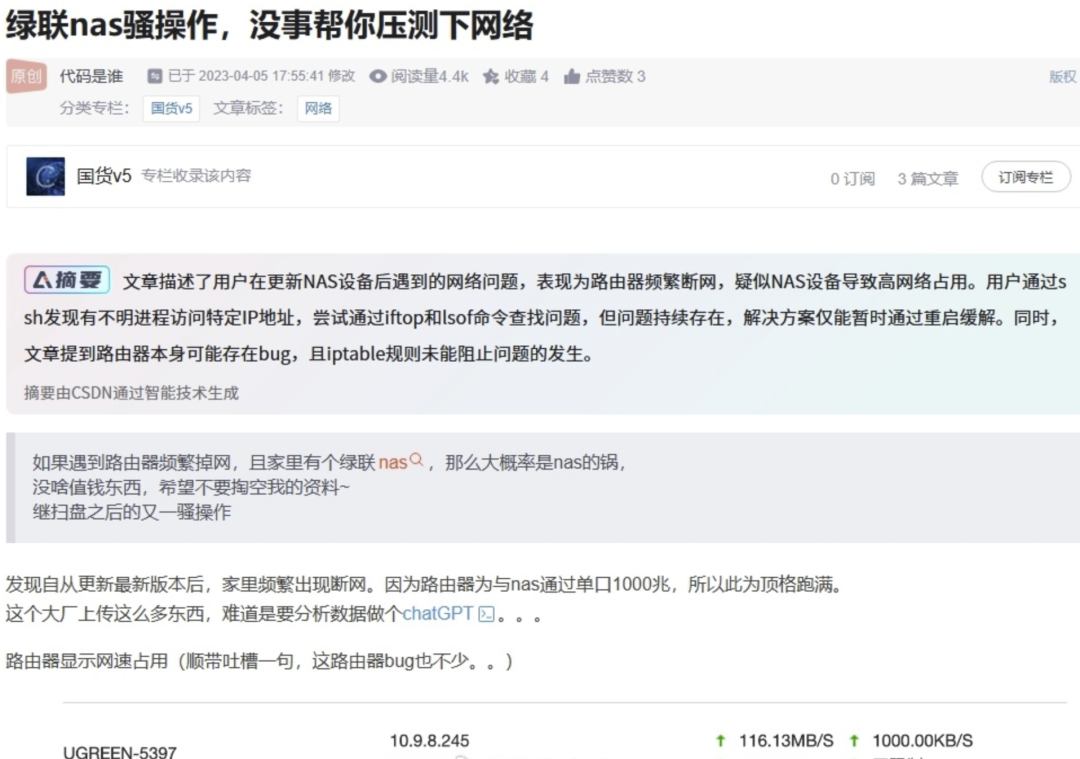Click the 分类专栏 label
Image resolution: width=1080 pixels, height=759 pixels.
pos(94,108)
